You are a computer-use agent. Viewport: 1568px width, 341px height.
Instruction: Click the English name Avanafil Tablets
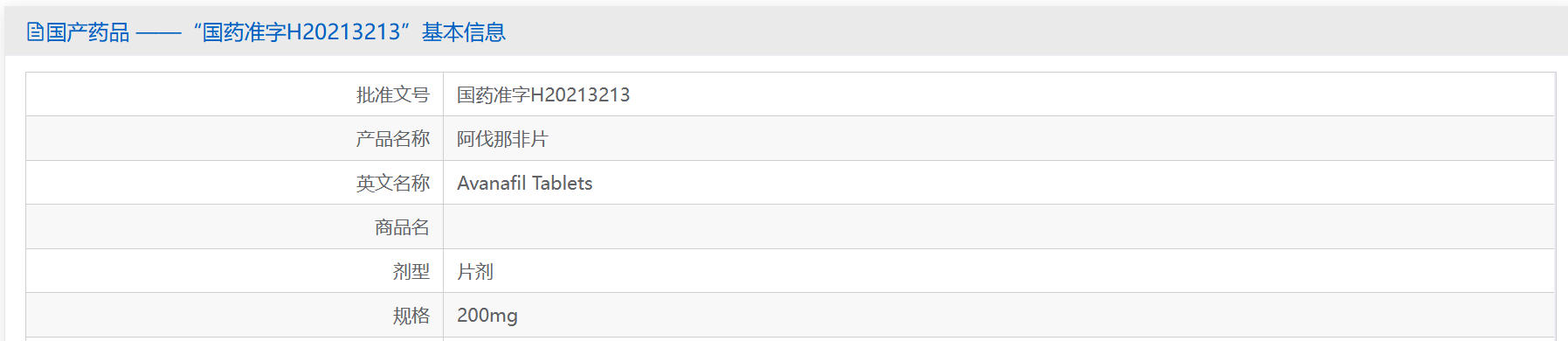click(525, 183)
